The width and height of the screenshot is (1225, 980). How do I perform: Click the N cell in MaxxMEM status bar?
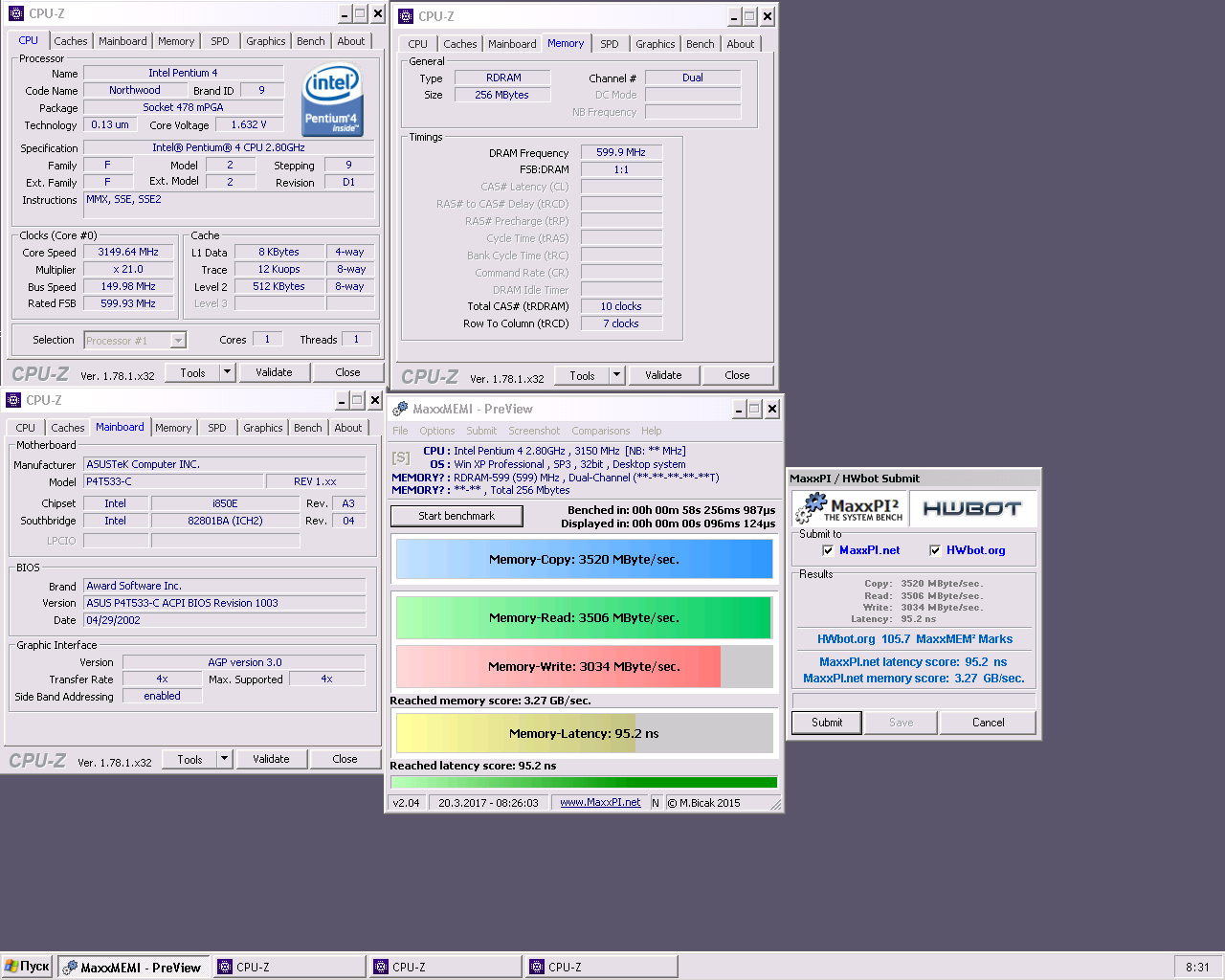point(656,802)
